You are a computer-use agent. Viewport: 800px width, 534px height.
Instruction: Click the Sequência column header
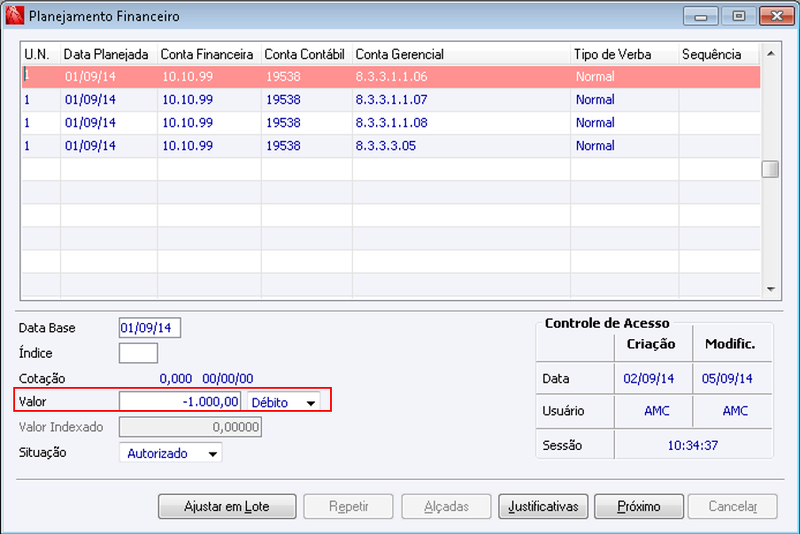[719, 54]
